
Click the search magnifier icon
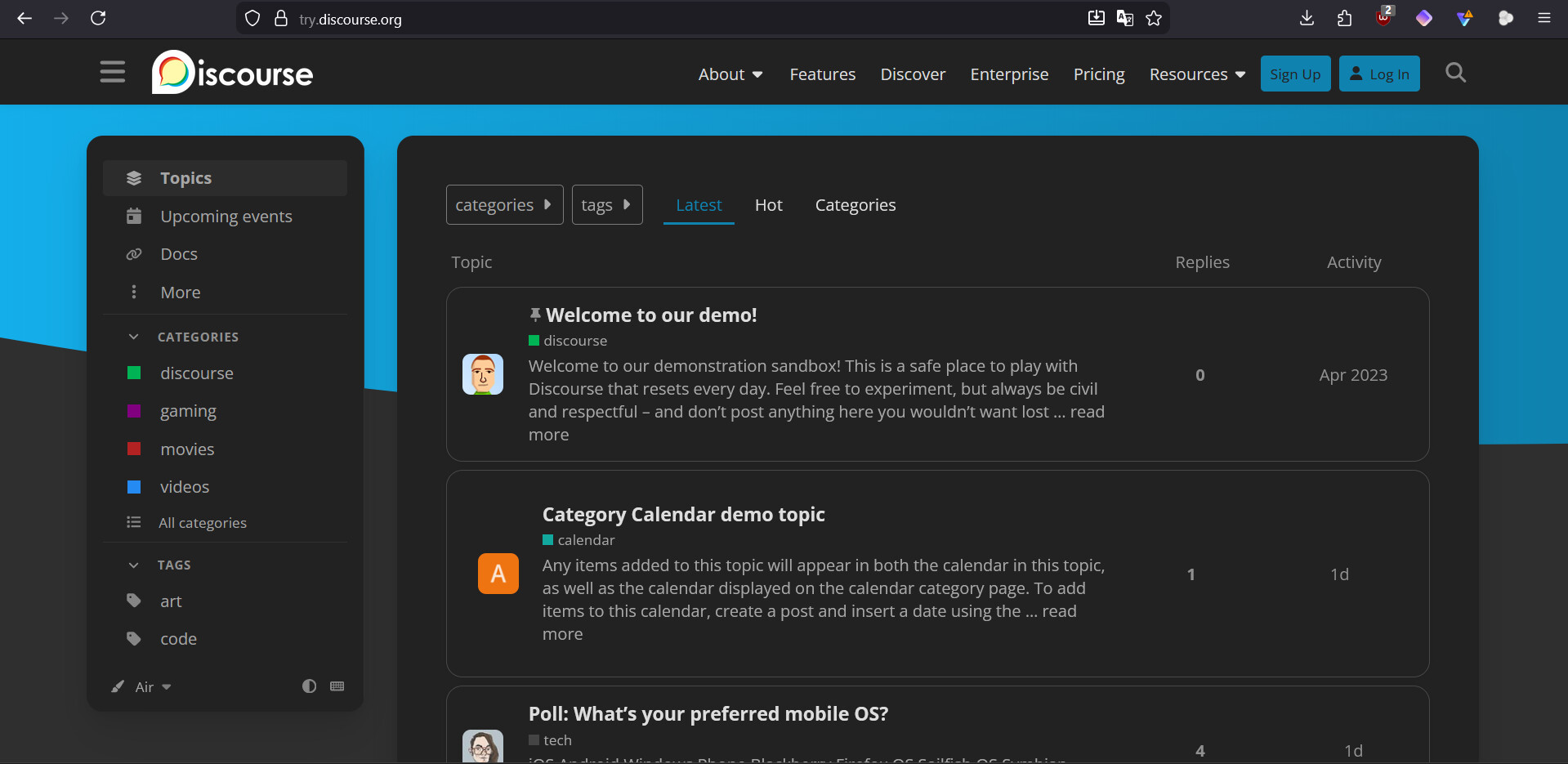(1455, 73)
